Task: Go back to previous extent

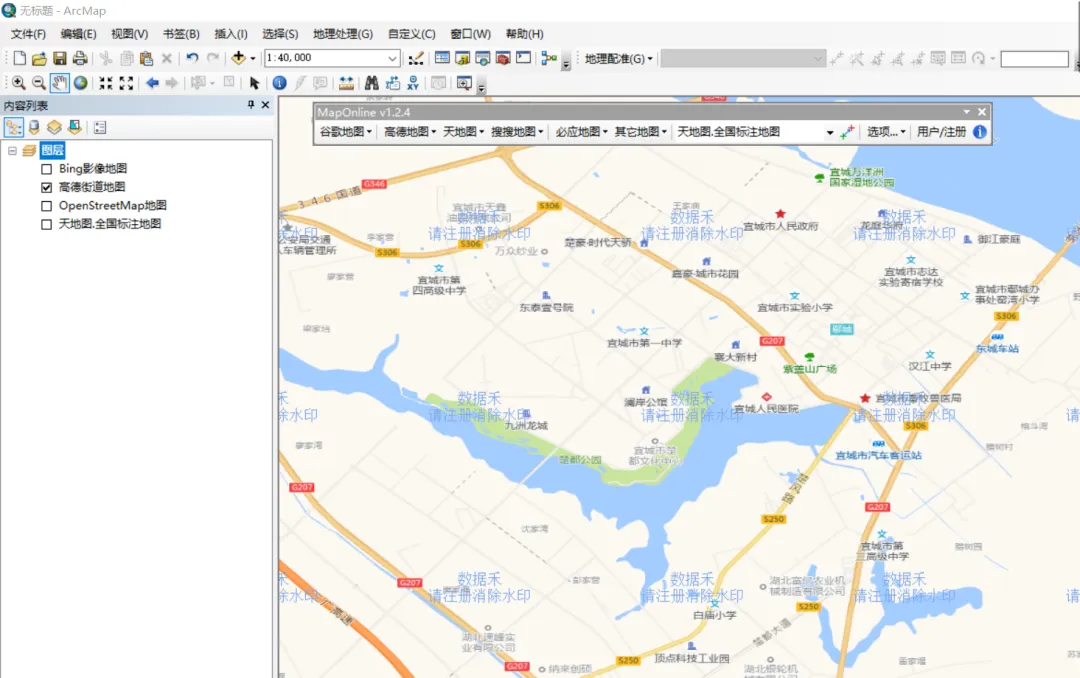Action: pos(152,83)
